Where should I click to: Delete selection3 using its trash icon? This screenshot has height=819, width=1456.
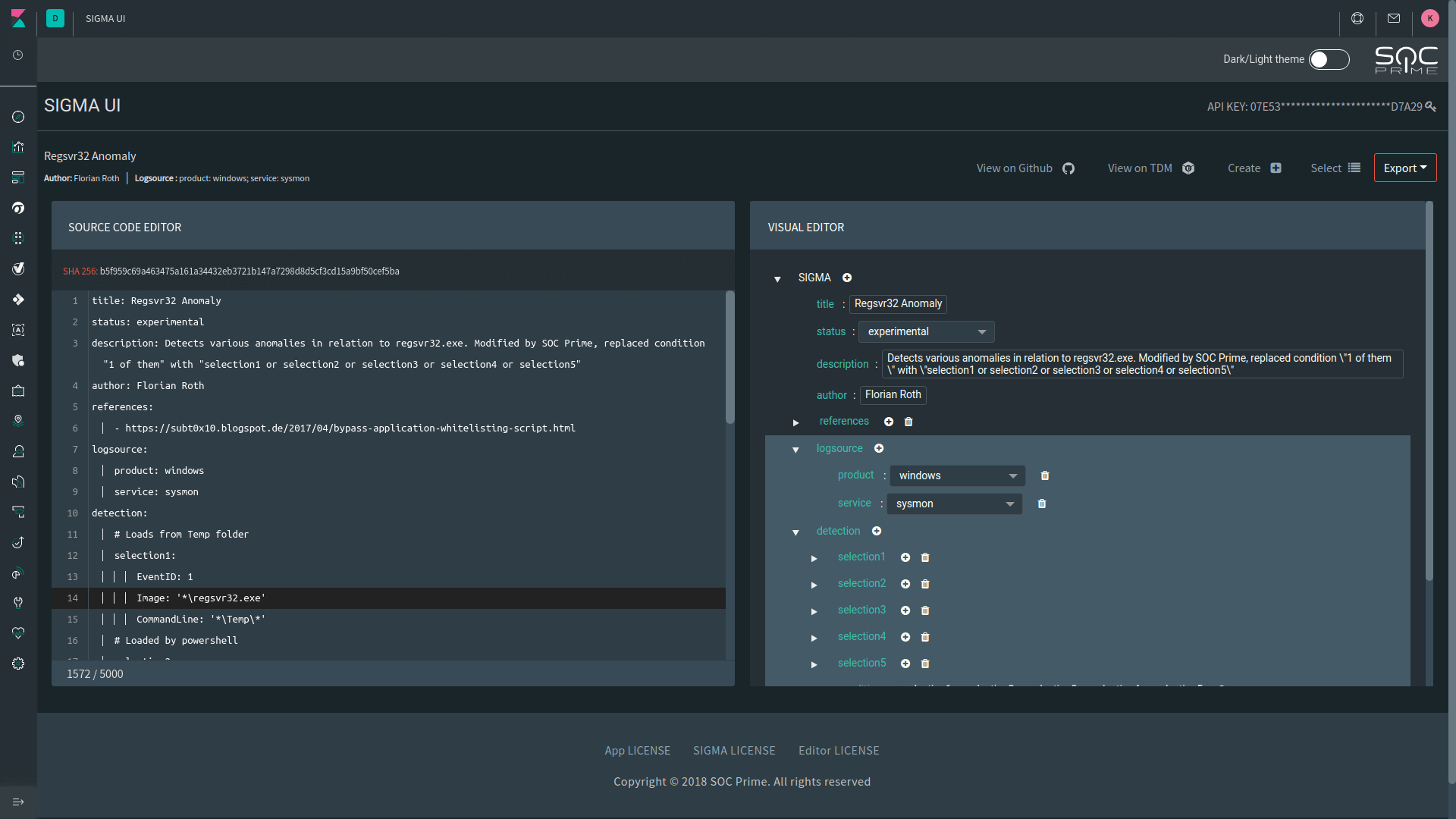click(x=925, y=610)
